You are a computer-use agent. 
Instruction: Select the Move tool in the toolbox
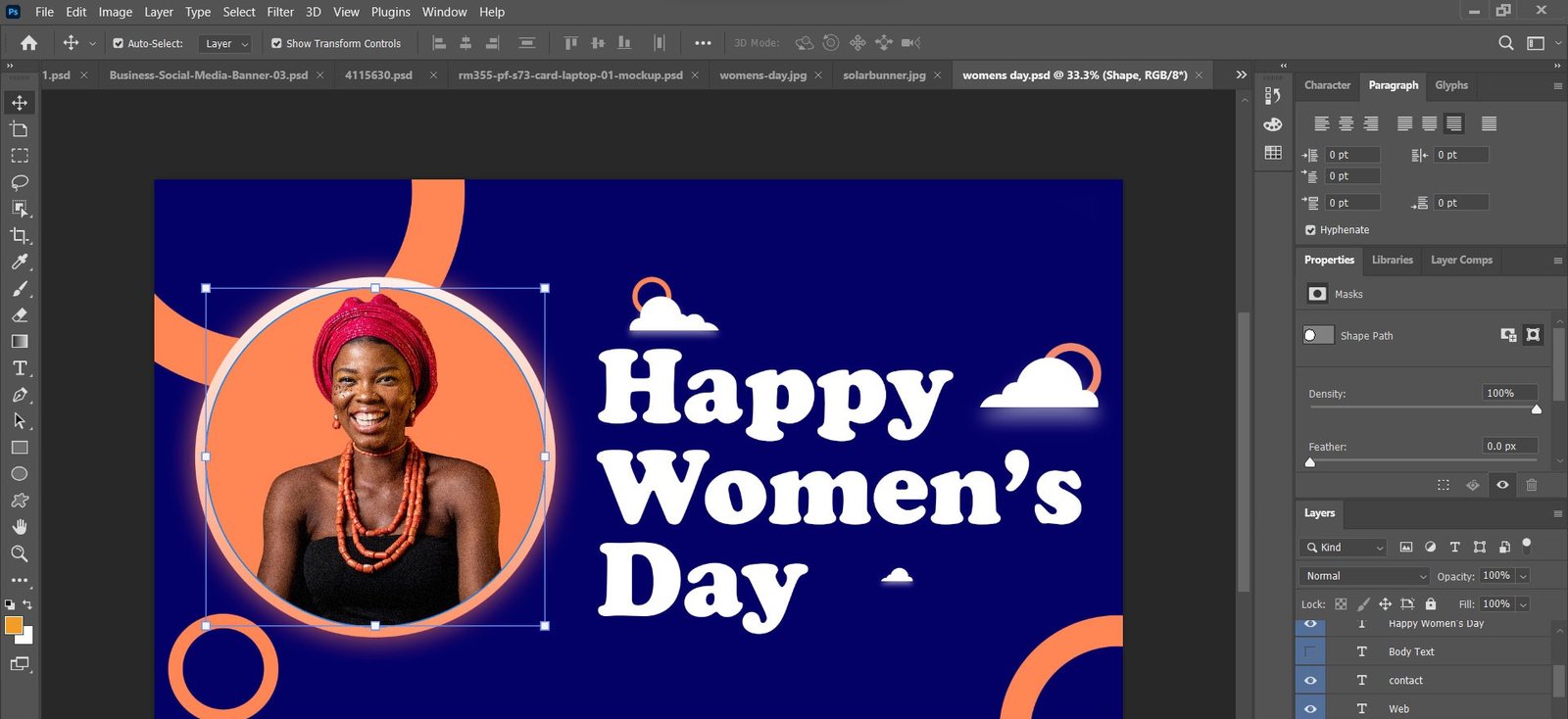tap(20, 103)
